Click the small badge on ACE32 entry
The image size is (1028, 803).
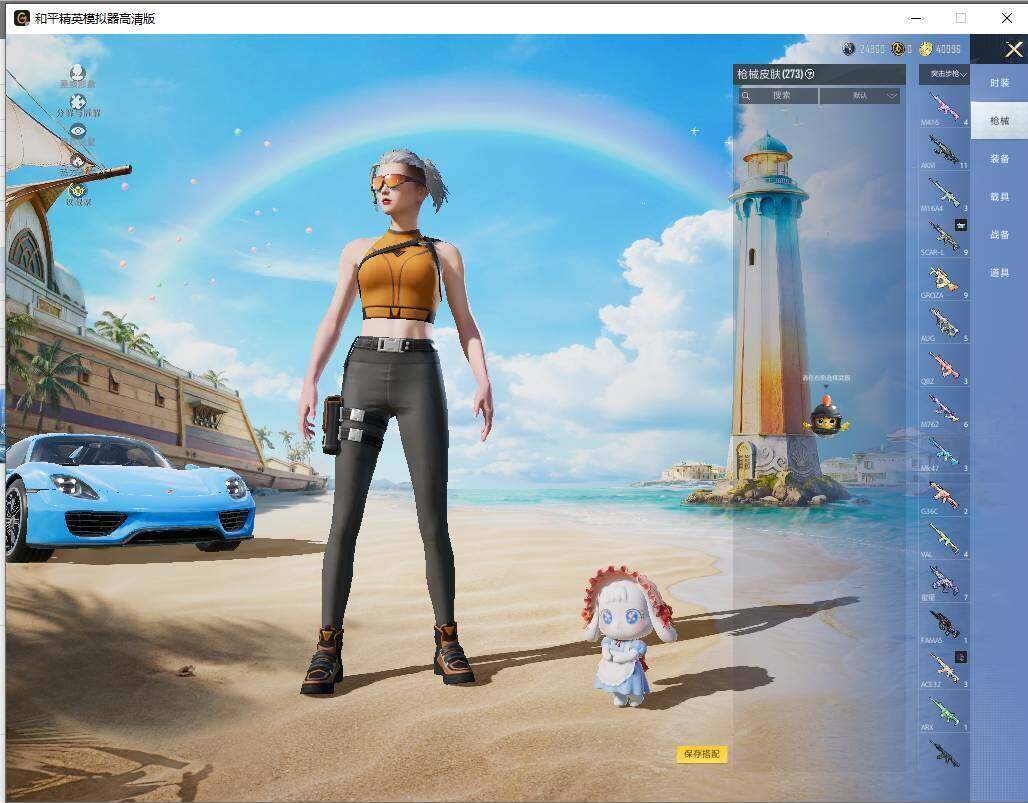960,656
